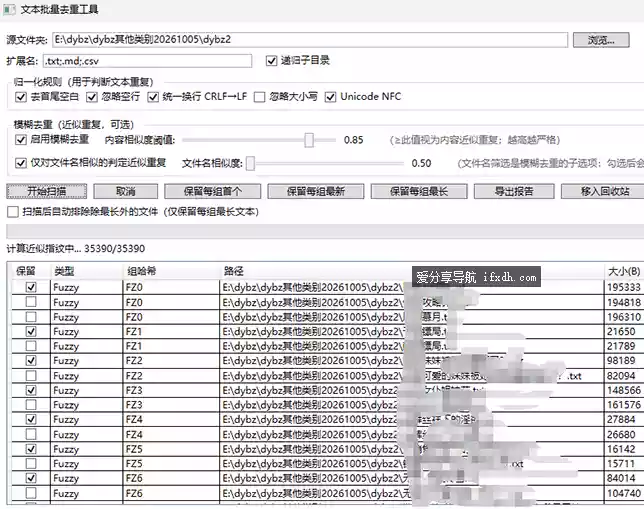Click the 开始扫描 button
This screenshot has height=509, width=644.
[x=46, y=191]
